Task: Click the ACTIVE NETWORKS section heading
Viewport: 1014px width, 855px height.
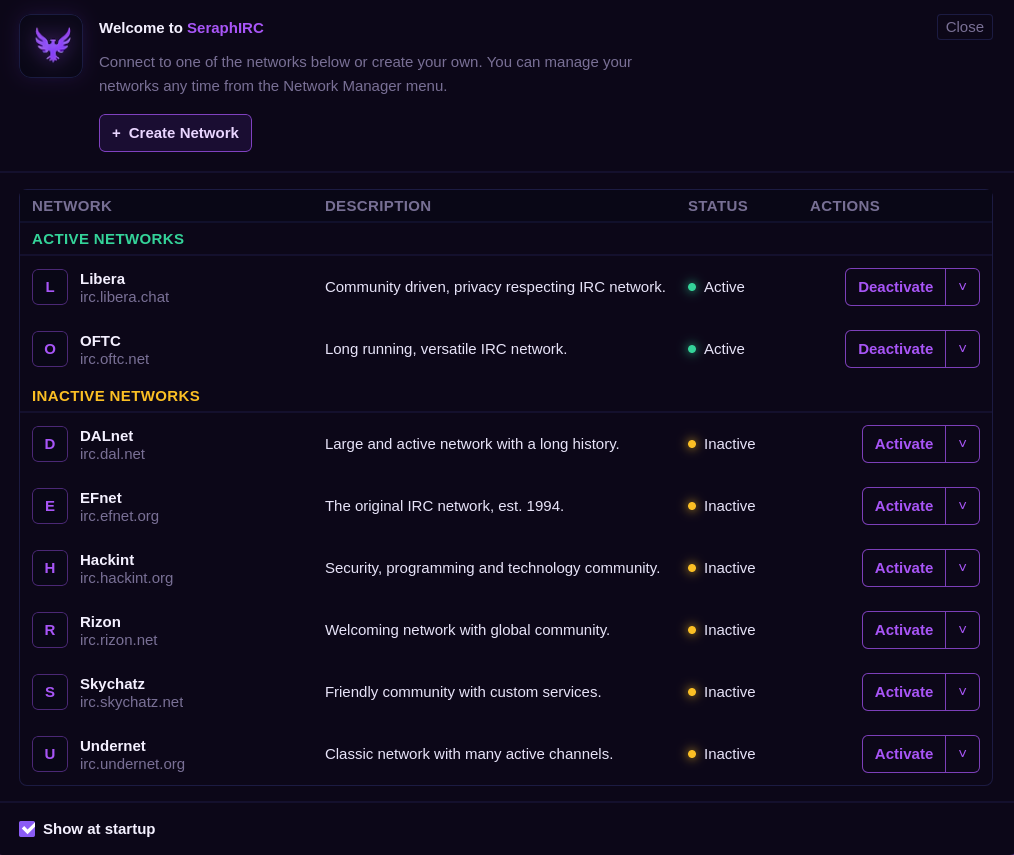Action: 108,239
